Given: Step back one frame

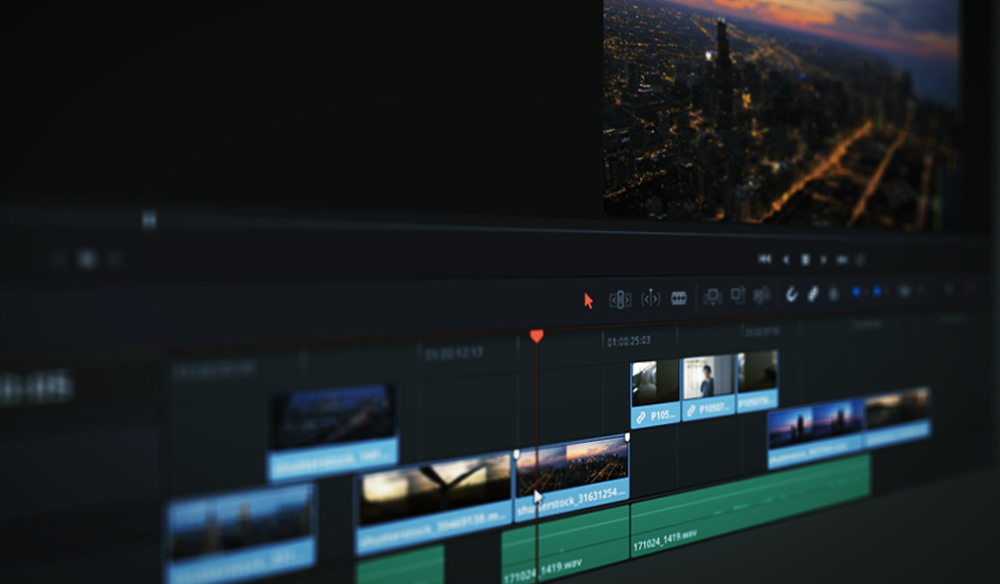Looking at the screenshot, I should pyautogui.click(x=787, y=257).
